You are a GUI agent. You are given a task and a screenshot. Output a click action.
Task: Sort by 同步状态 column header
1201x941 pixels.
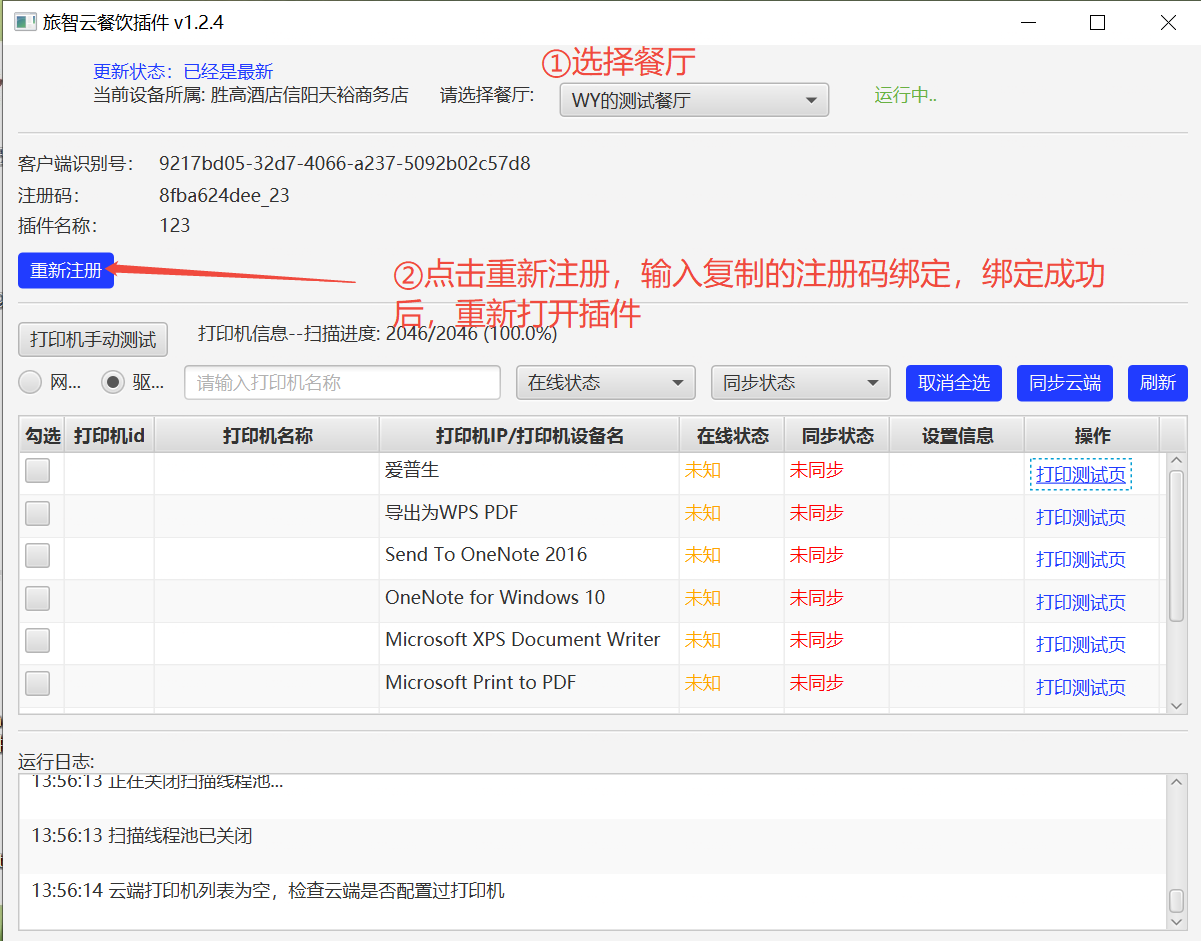[838, 436]
